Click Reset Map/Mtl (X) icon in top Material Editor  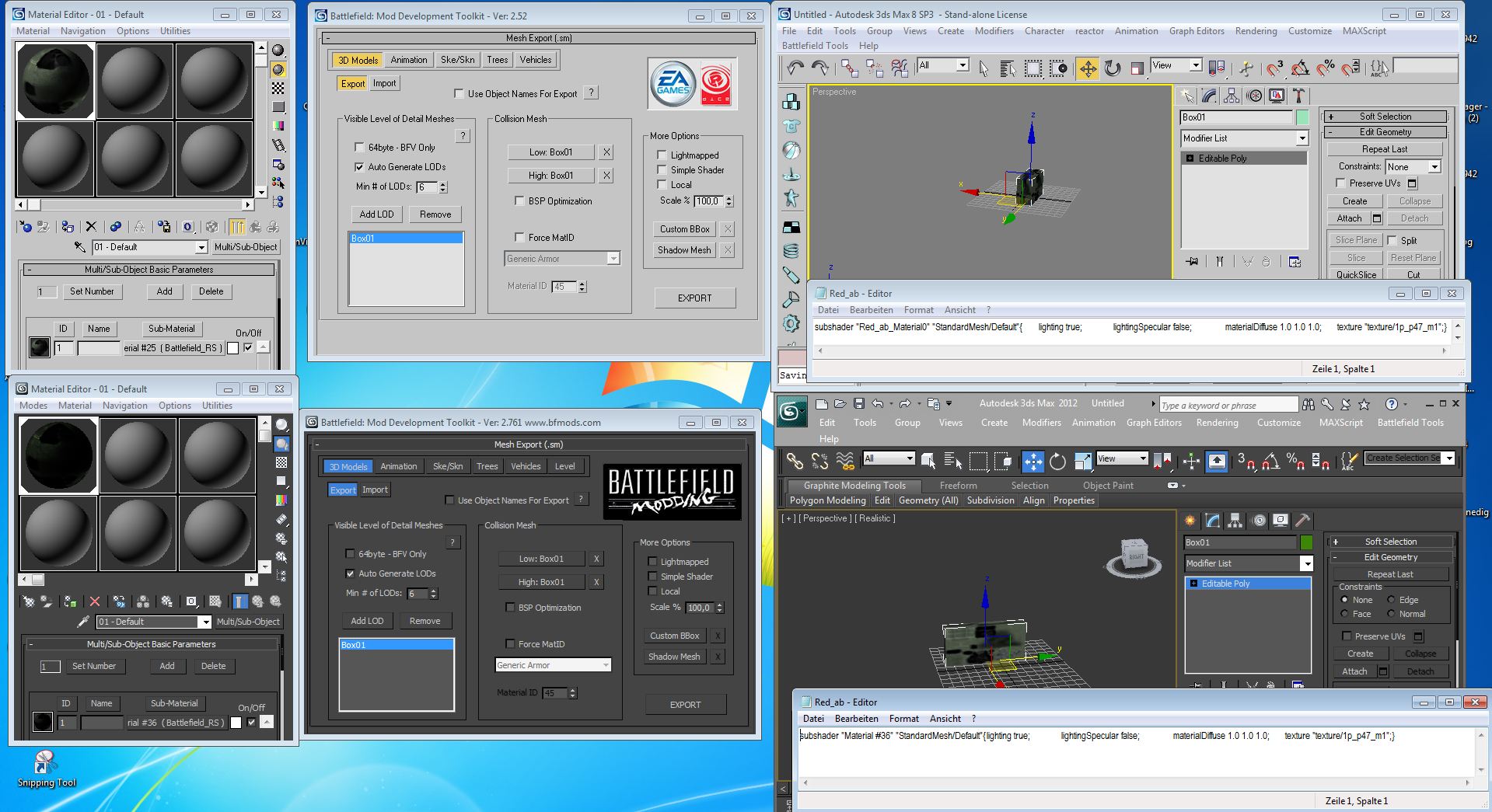91,227
